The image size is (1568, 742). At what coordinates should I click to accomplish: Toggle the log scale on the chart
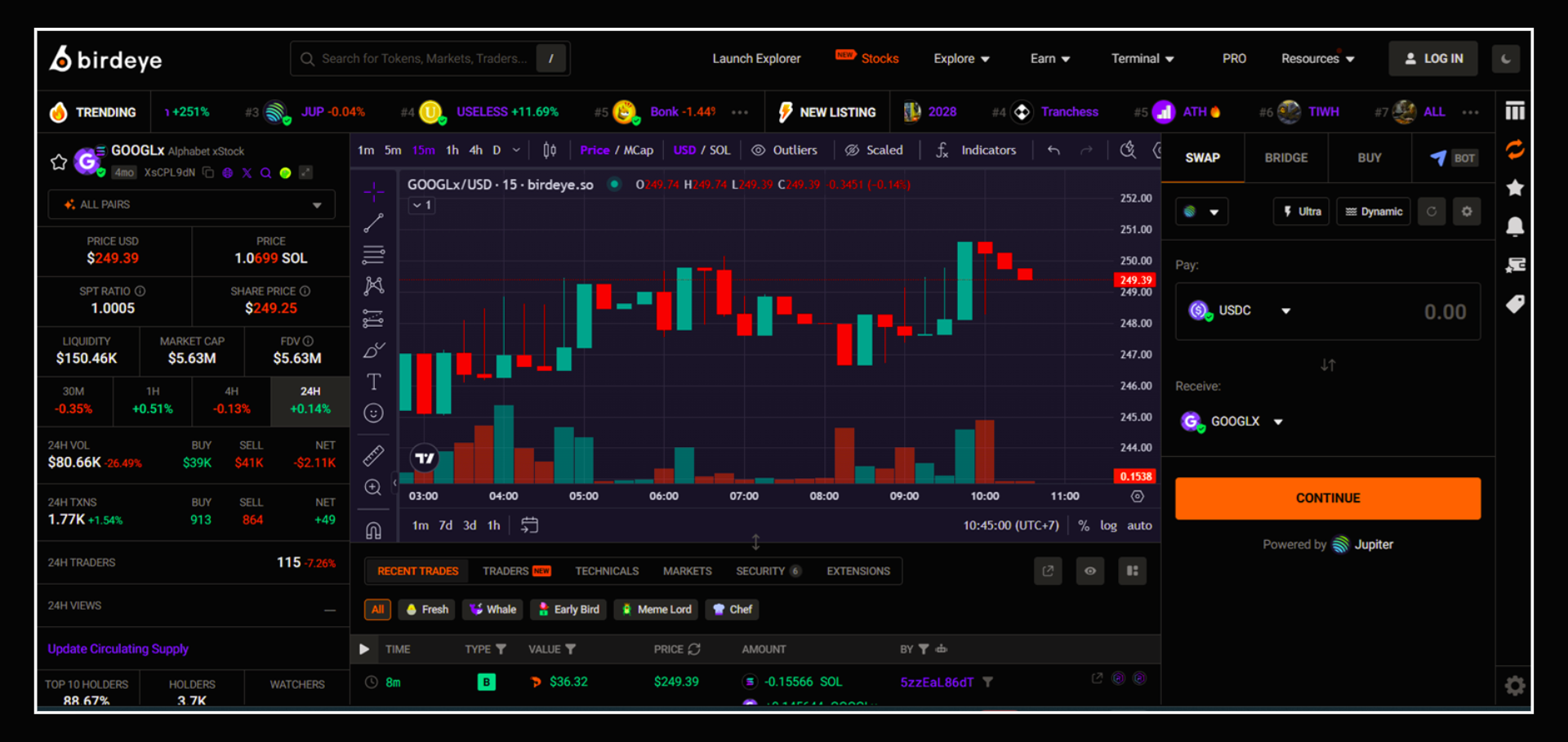[x=1108, y=525]
